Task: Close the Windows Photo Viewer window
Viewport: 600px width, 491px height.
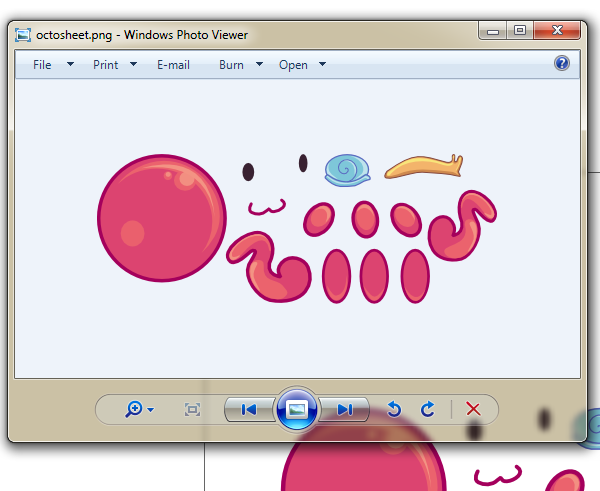Action: [x=557, y=32]
